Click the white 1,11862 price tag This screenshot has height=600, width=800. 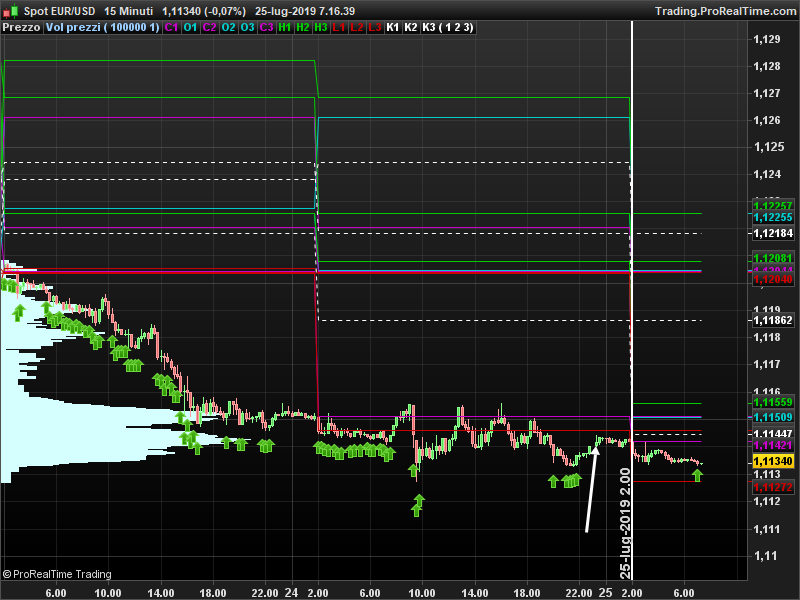[x=773, y=320]
